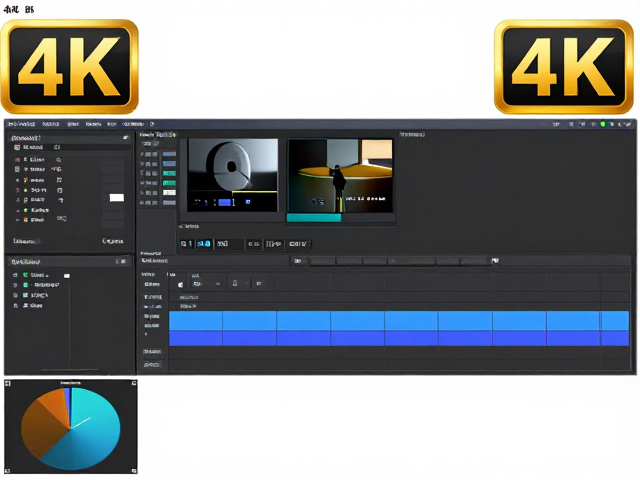Image resolution: width=640 pixels, height=480 pixels.
Task: Click the play triangle in the transport bar
Action: pos(393,261)
